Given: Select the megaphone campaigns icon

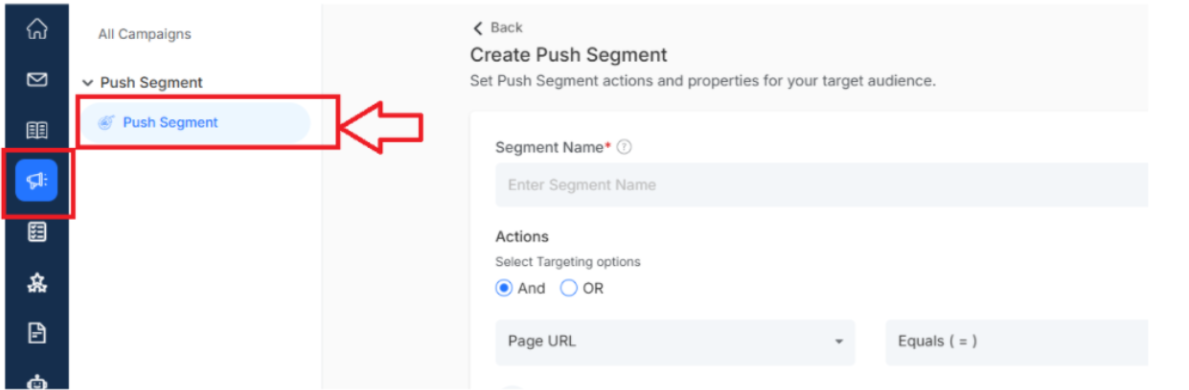Looking at the screenshot, I should 36,181.
